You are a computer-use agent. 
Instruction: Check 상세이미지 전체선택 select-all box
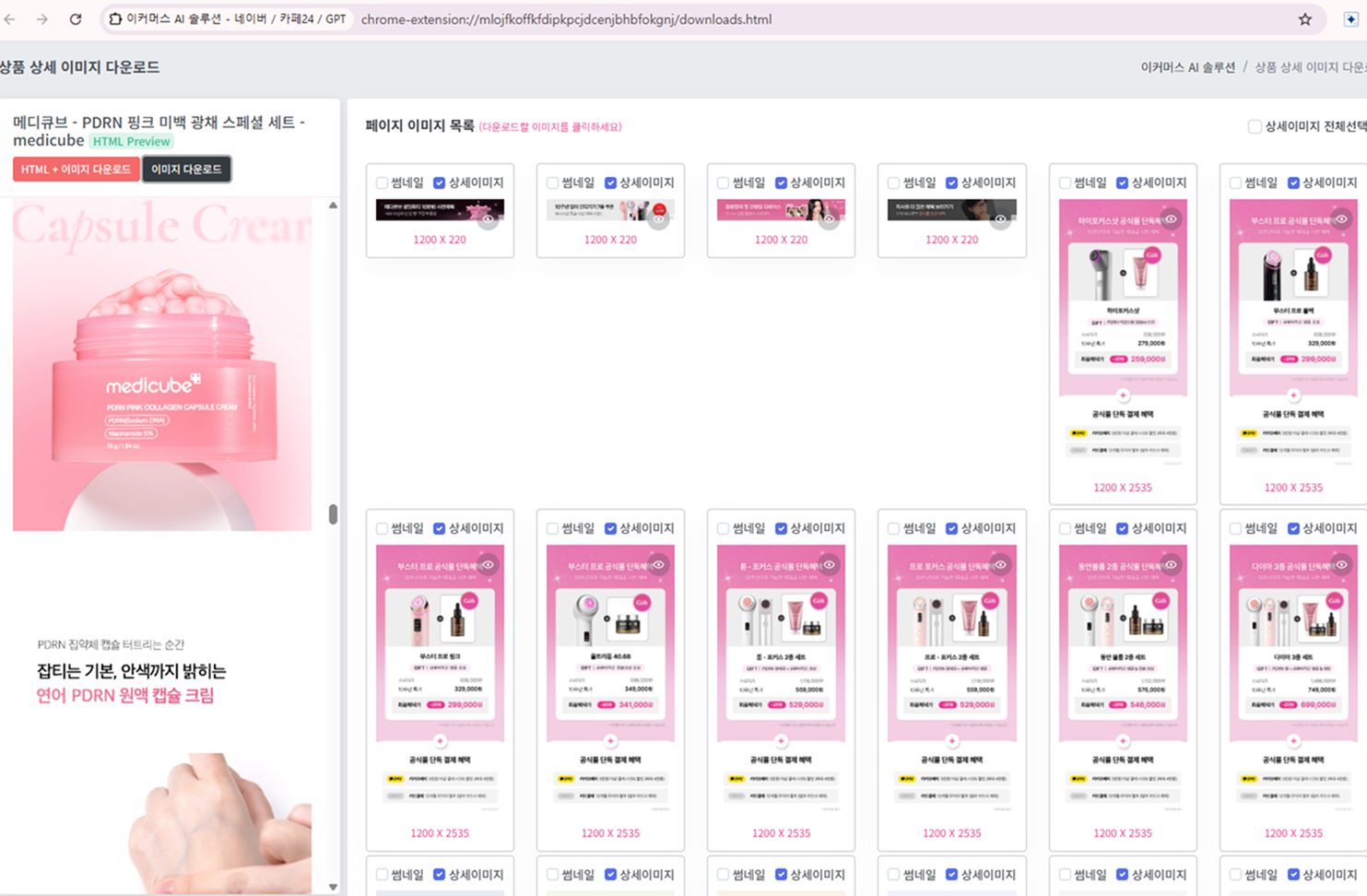click(x=1255, y=126)
